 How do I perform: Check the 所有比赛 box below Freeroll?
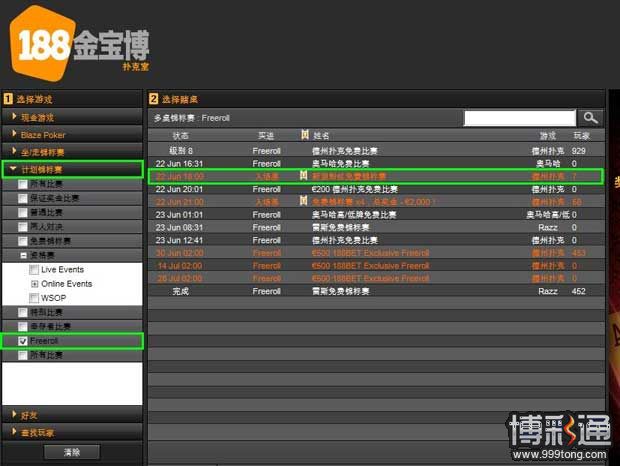[23, 355]
